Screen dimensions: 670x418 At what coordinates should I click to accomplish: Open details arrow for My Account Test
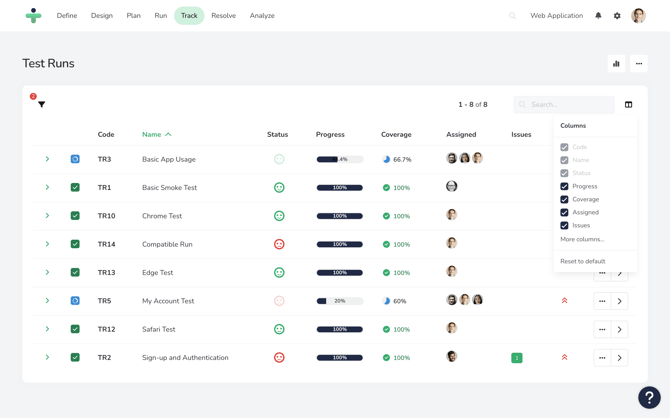pyautogui.click(x=619, y=301)
